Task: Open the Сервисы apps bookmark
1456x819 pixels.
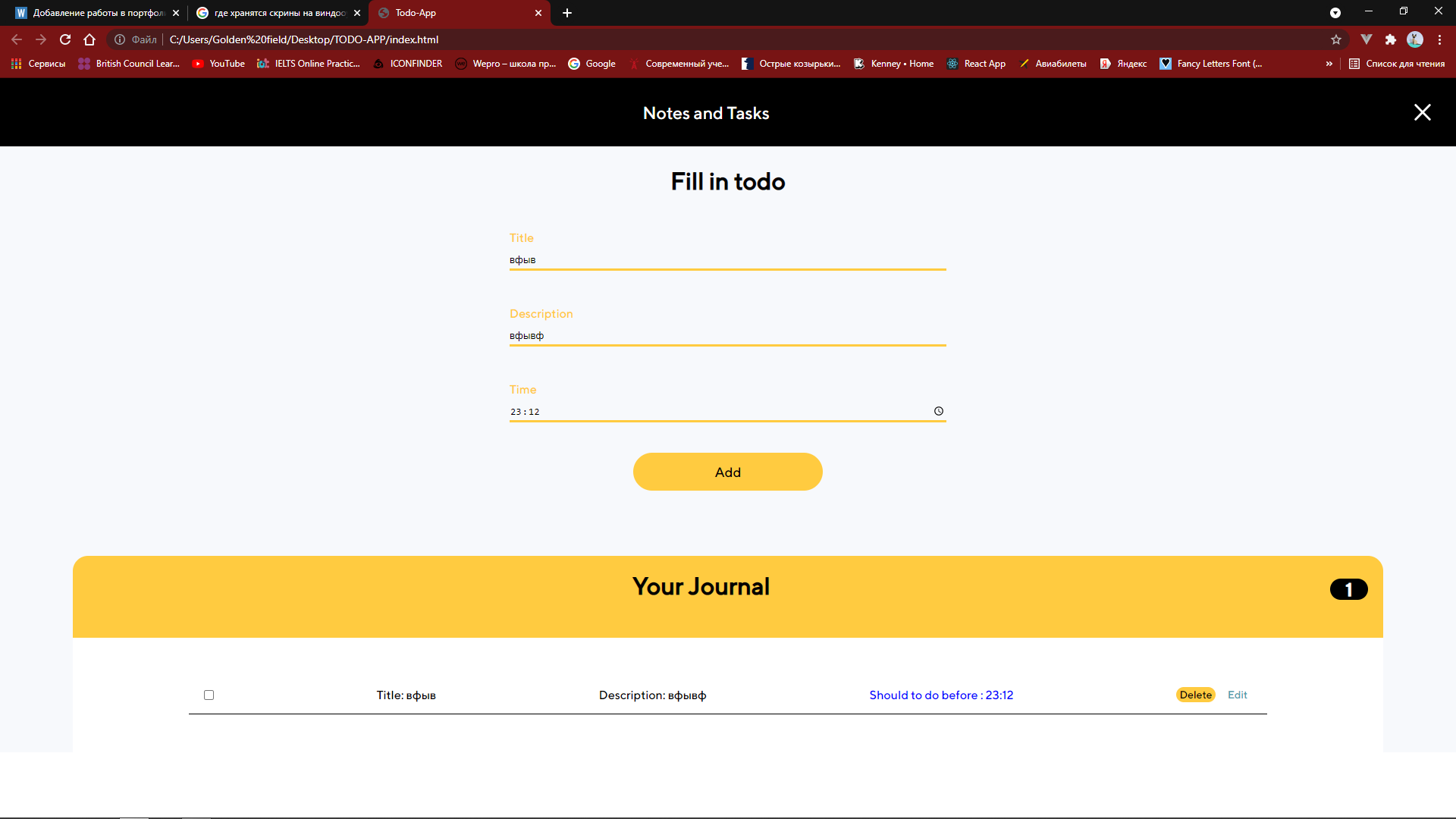Action: pyautogui.click(x=38, y=64)
